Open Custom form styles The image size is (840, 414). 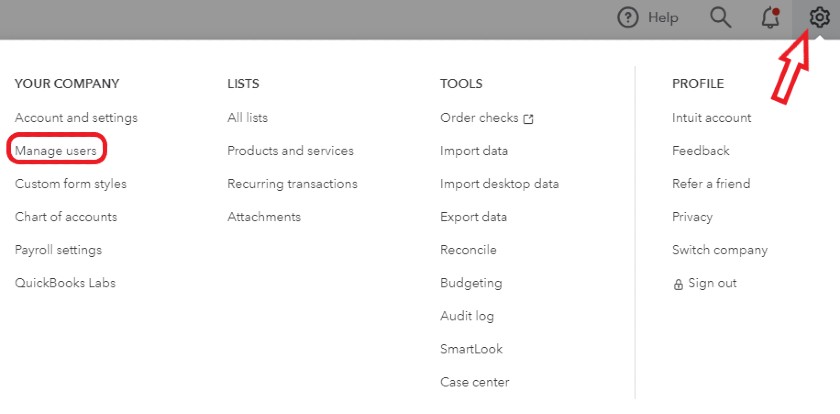(71, 184)
